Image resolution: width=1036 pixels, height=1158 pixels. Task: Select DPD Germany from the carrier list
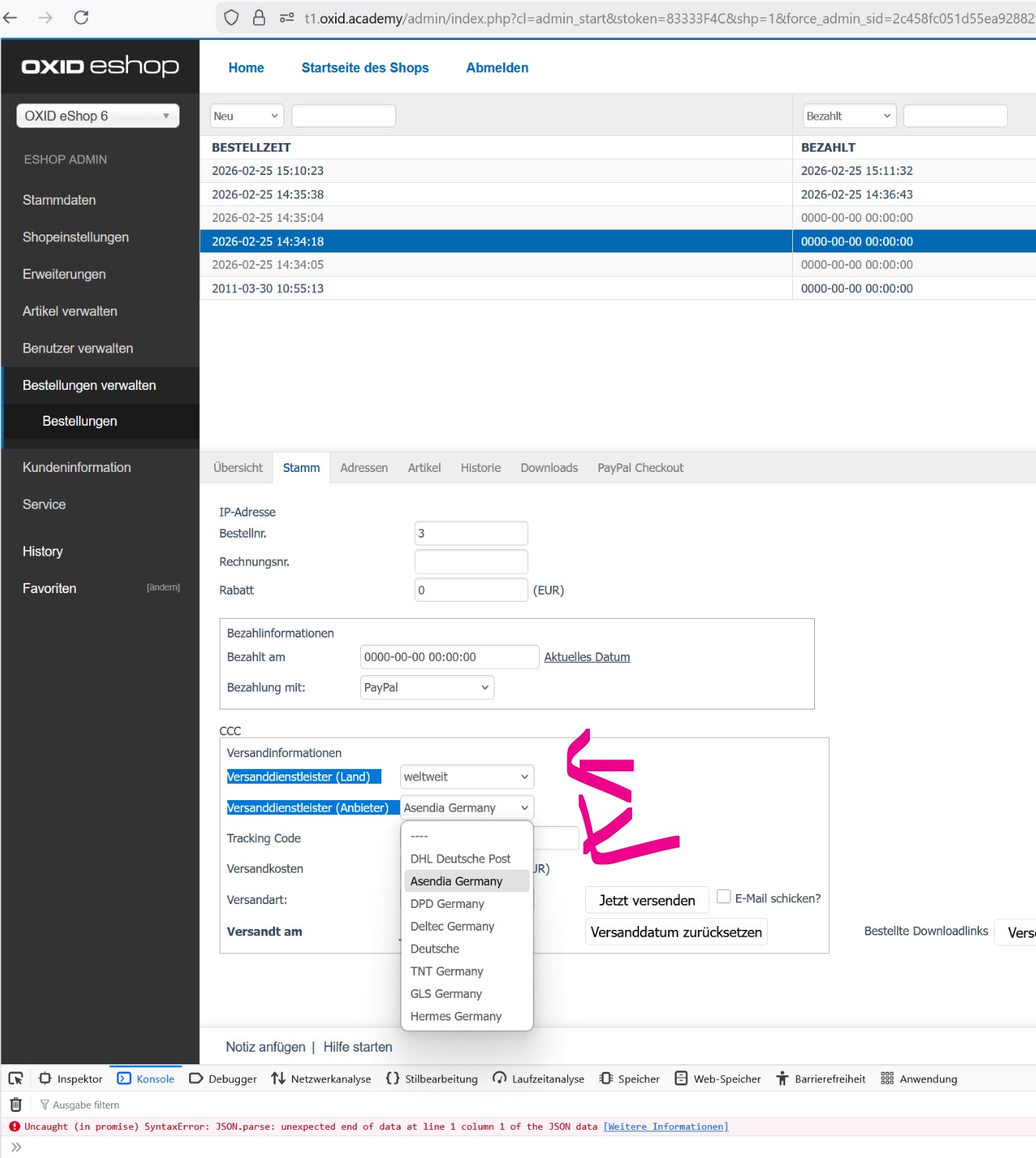pos(448,903)
